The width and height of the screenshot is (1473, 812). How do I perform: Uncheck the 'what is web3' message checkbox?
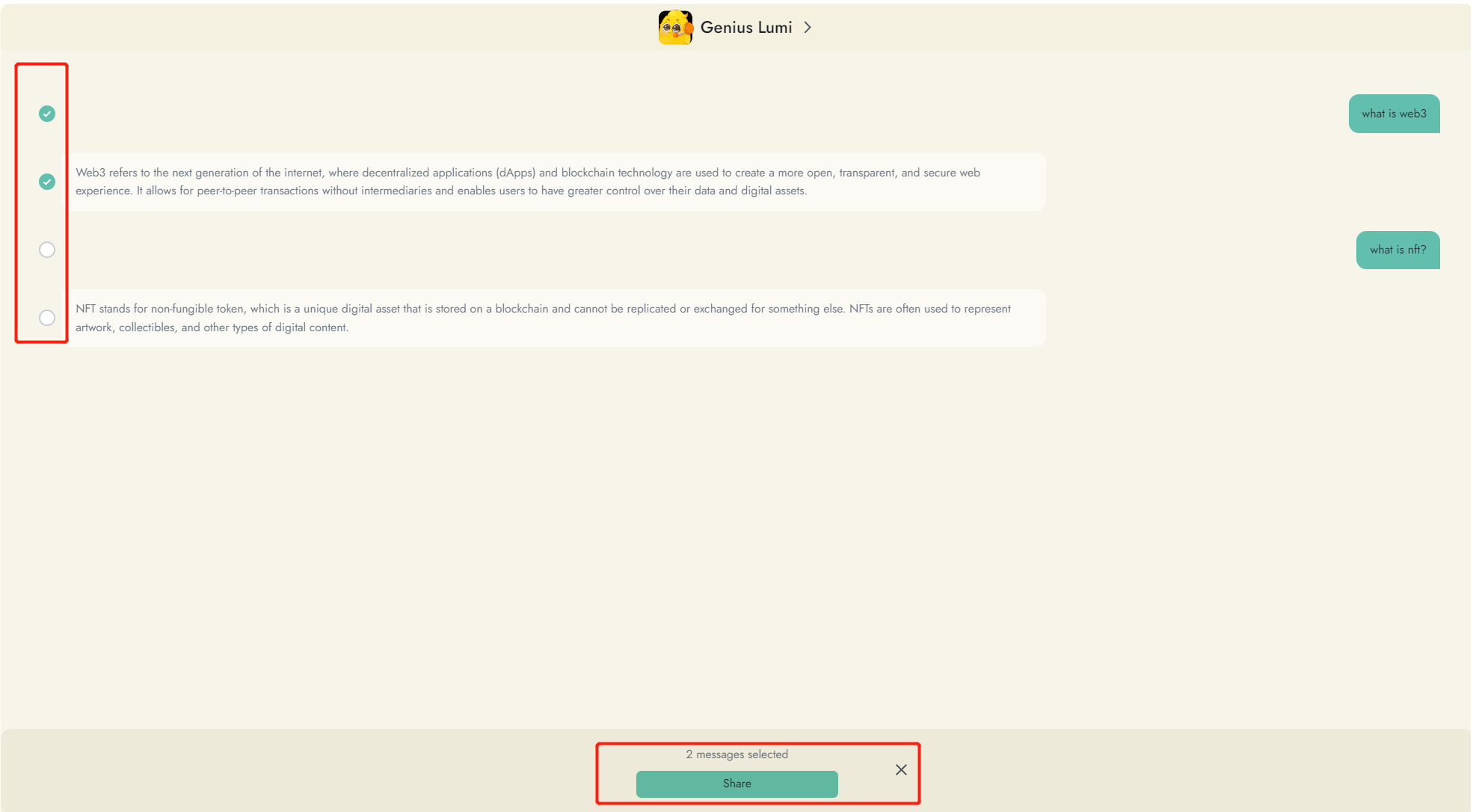coord(47,114)
